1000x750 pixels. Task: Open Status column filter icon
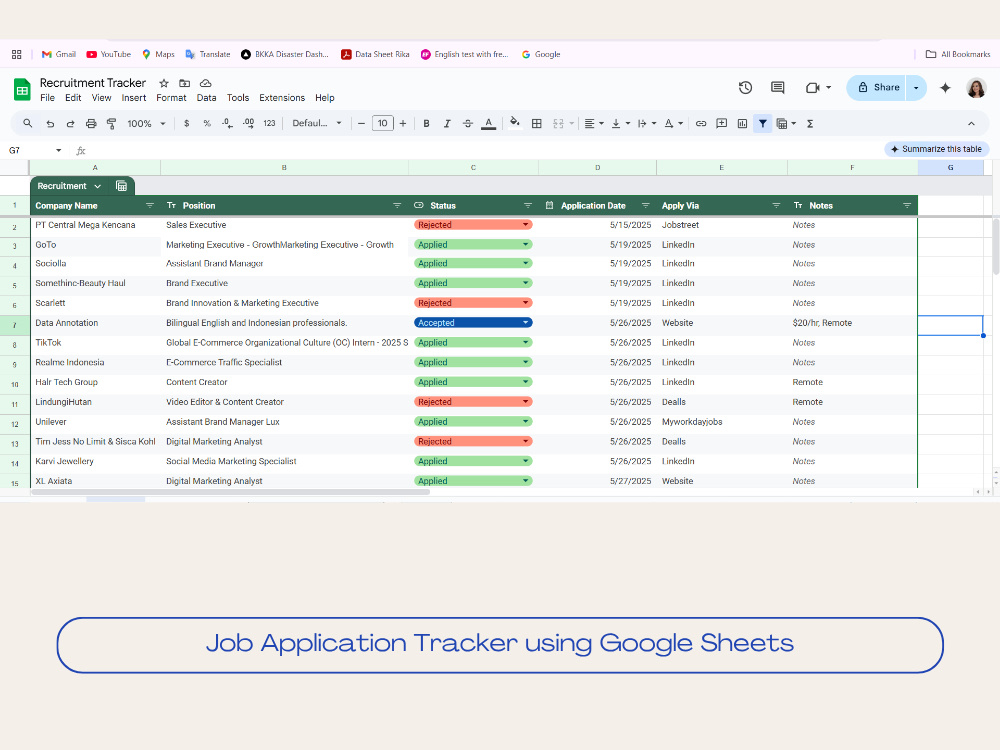(x=527, y=205)
